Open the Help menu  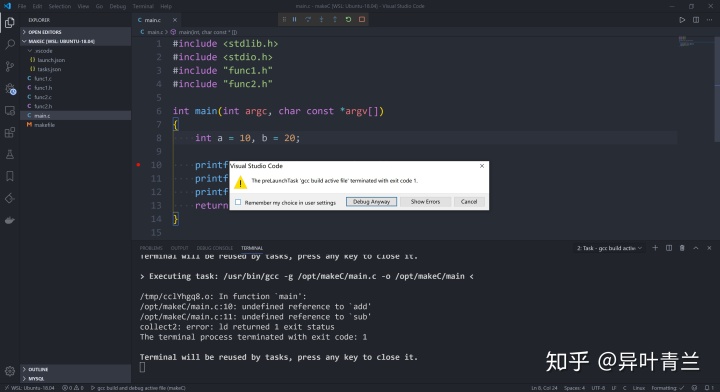pos(166,6)
